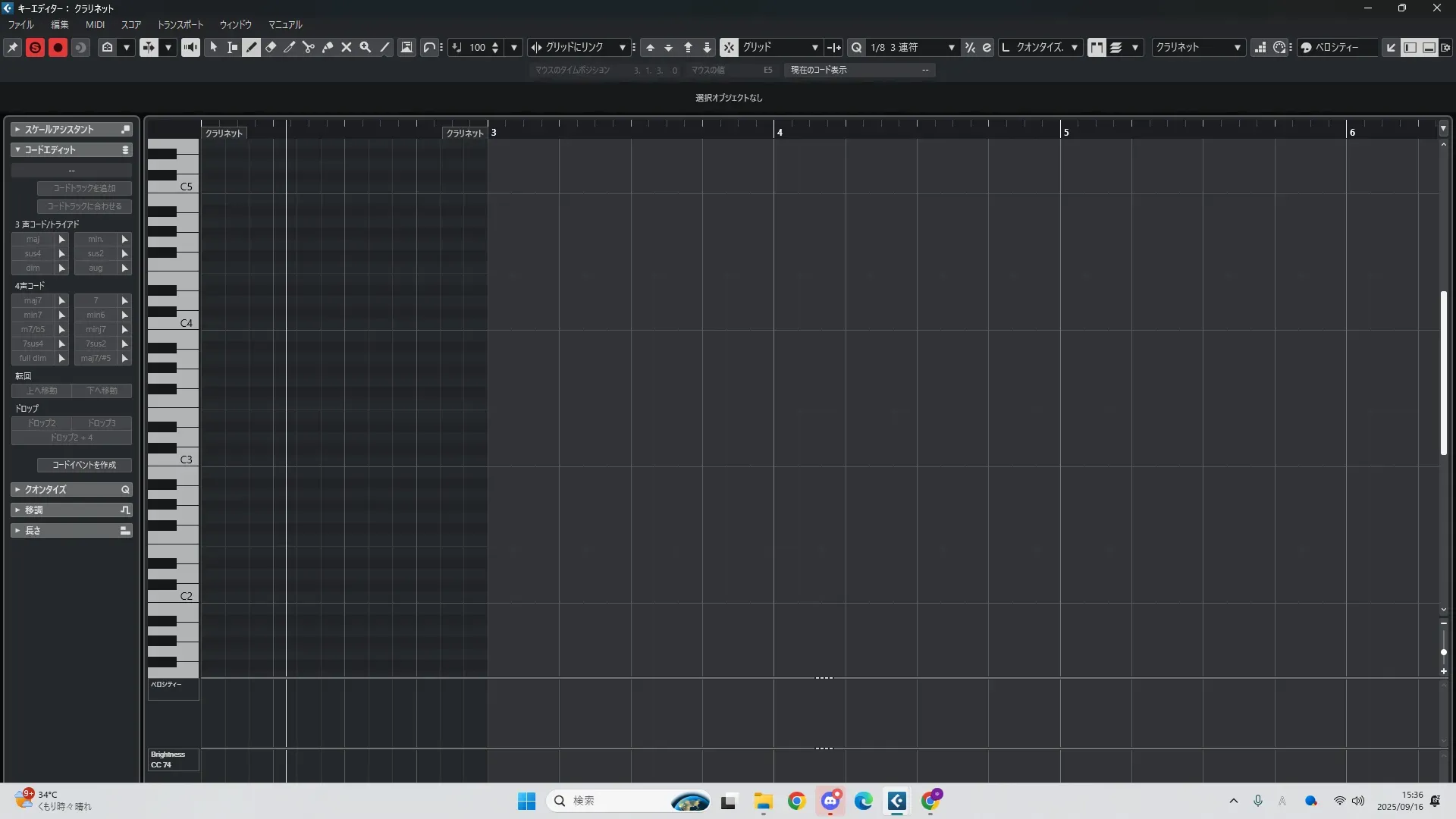Select the Split scissors tool

pyautogui.click(x=309, y=47)
